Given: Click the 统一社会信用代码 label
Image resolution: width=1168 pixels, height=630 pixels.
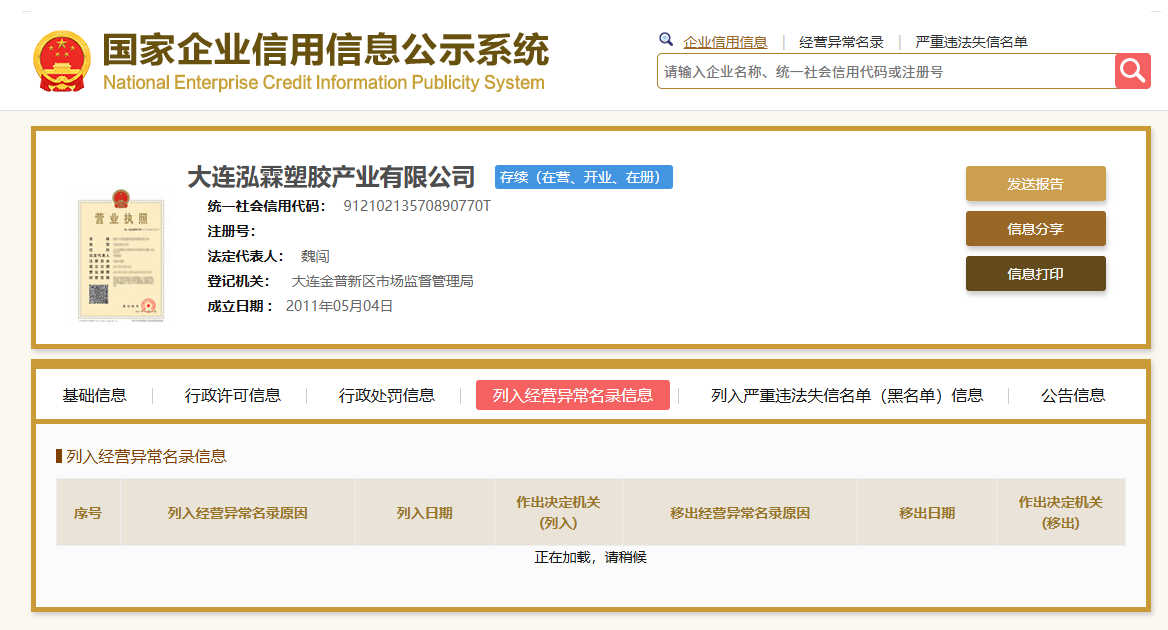Looking at the screenshot, I should [266, 206].
